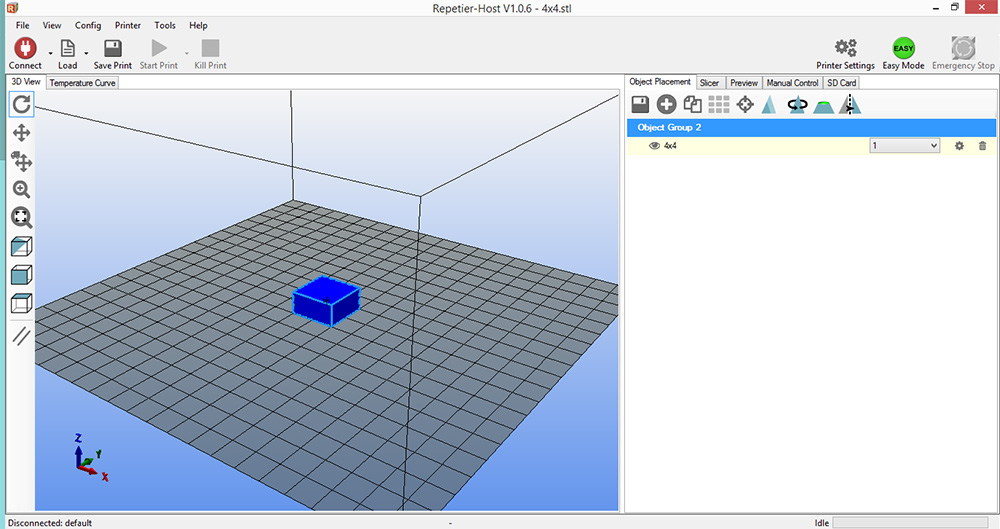Open the Config menu

pyautogui.click(x=88, y=25)
